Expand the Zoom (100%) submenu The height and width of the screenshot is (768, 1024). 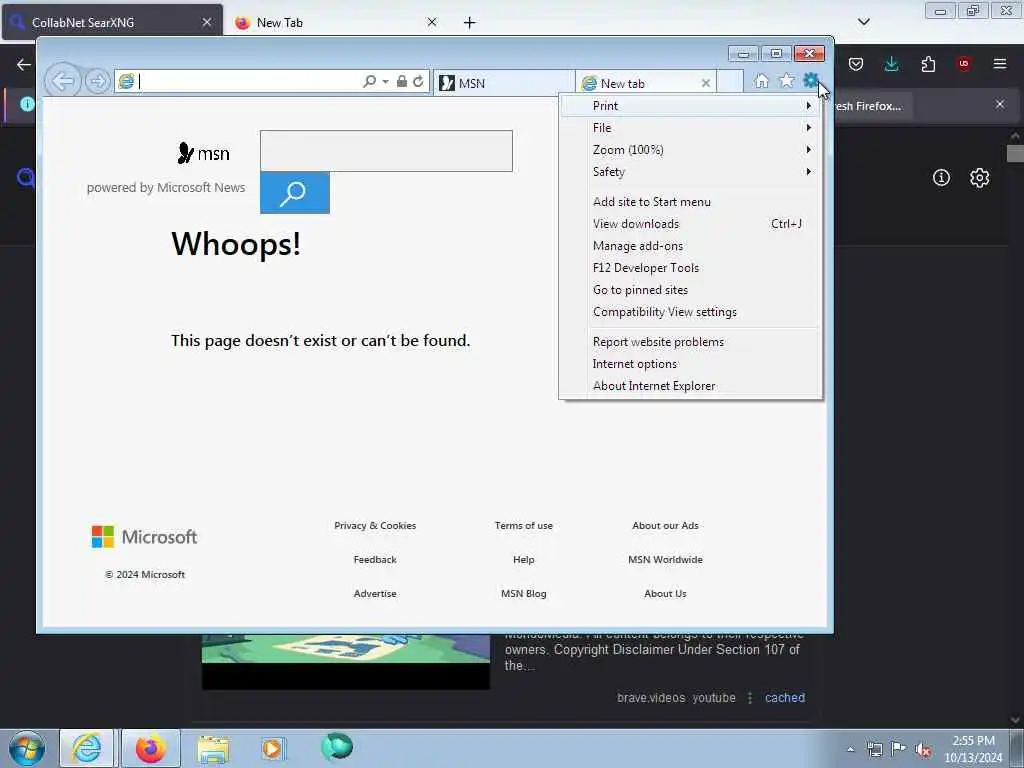tap(691, 150)
